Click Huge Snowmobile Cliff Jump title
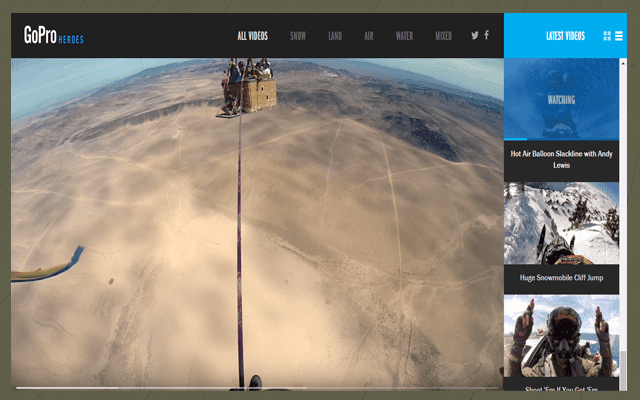The height and width of the screenshot is (400, 640). pyautogui.click(x=561, y=277)
